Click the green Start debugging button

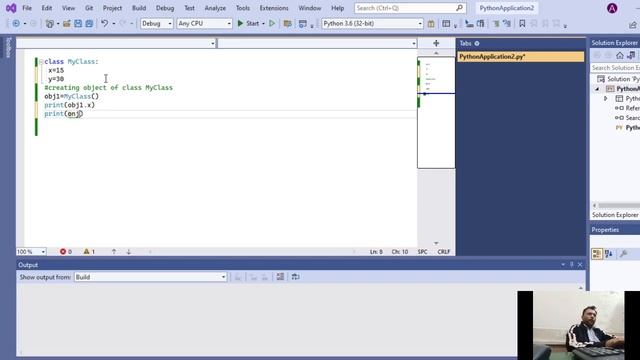click(248, 24)
